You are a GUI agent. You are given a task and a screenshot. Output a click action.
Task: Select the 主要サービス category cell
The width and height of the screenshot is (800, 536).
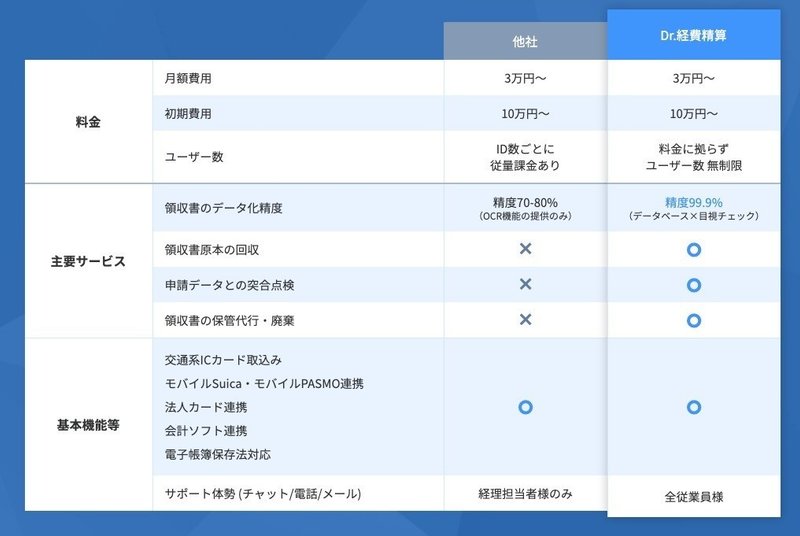click(88, 261)
